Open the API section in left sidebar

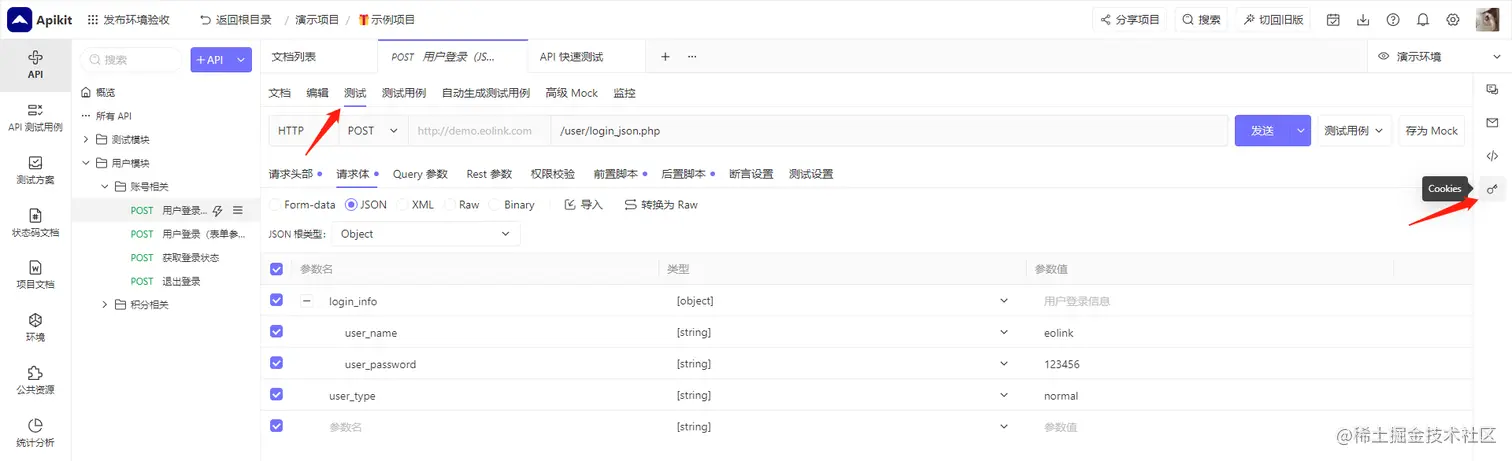(35, 64)
